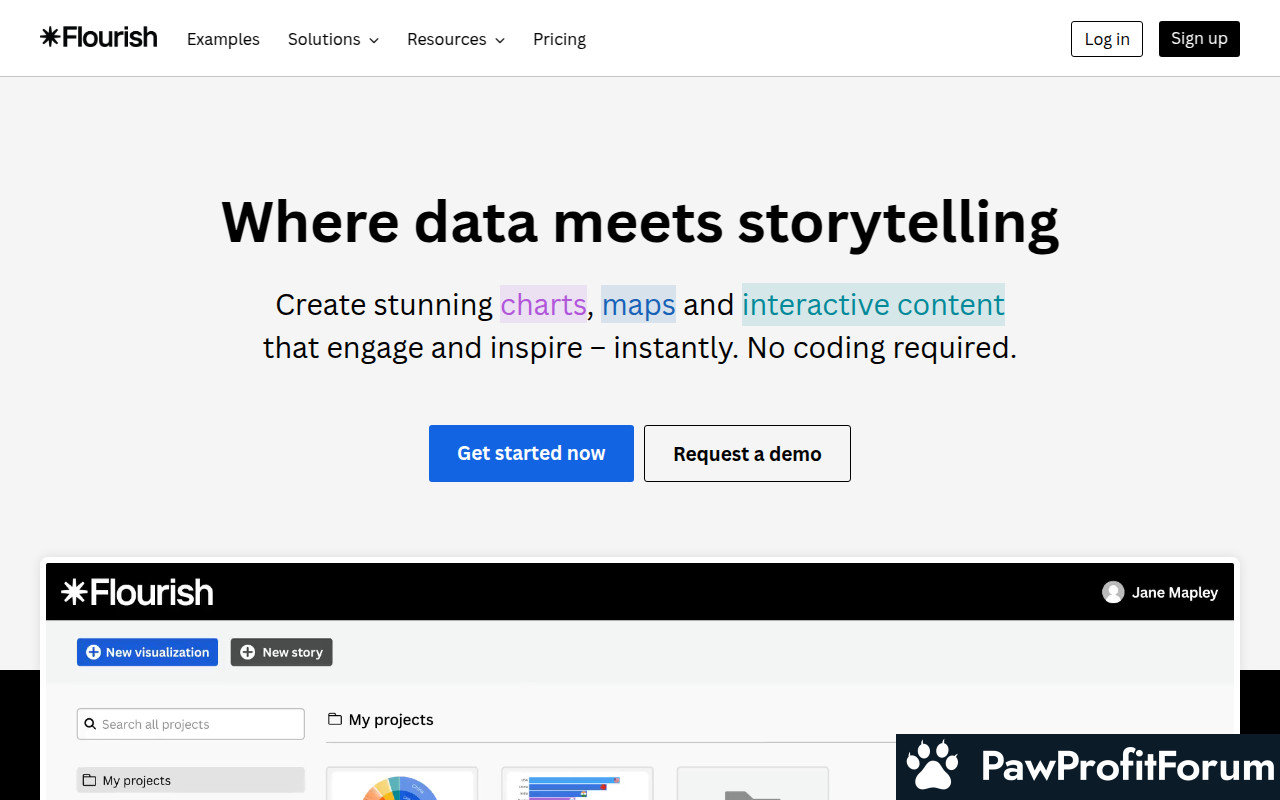This screenshot has width=1280, height=800.
Task: Open the Examples page
Action: coord(223,39)
